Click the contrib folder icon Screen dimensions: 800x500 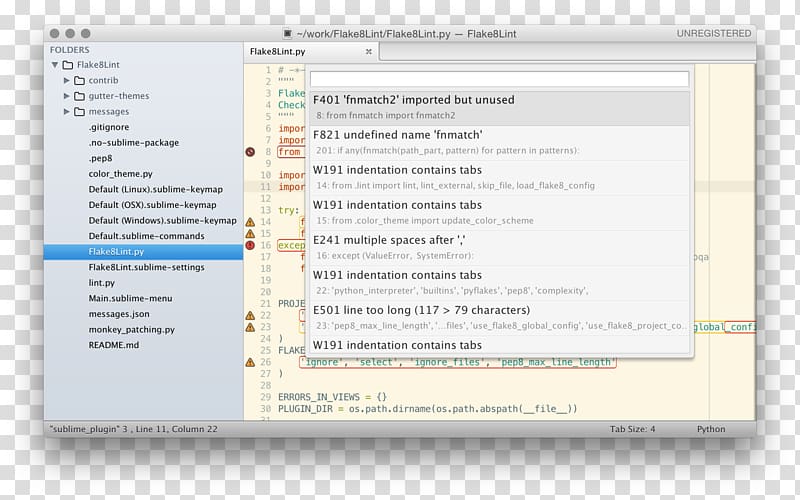pos(79,81)
